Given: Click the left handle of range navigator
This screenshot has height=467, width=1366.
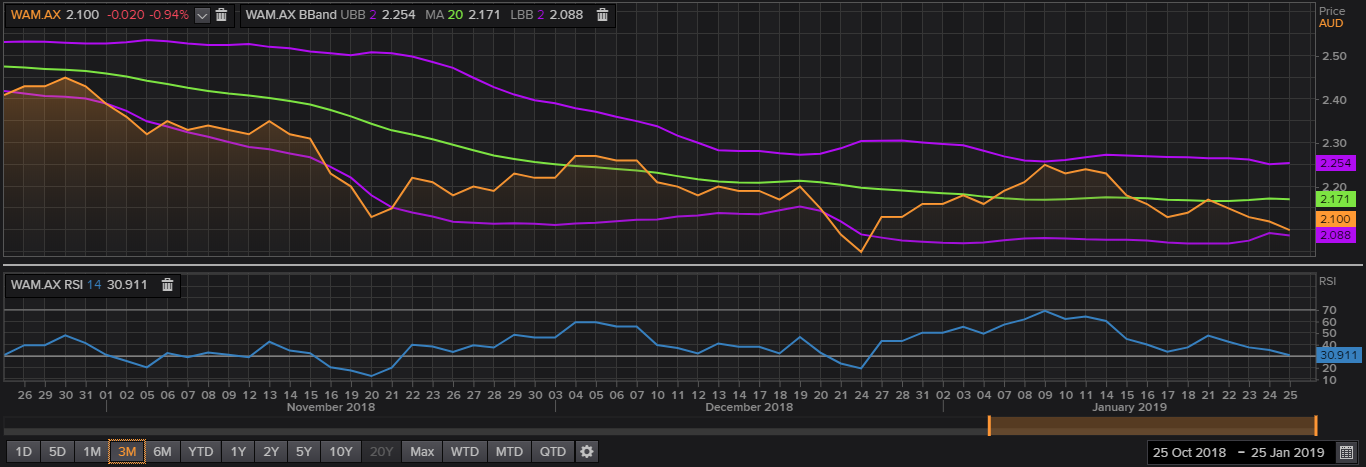Looking at the screenshot, I should [989, 425].
